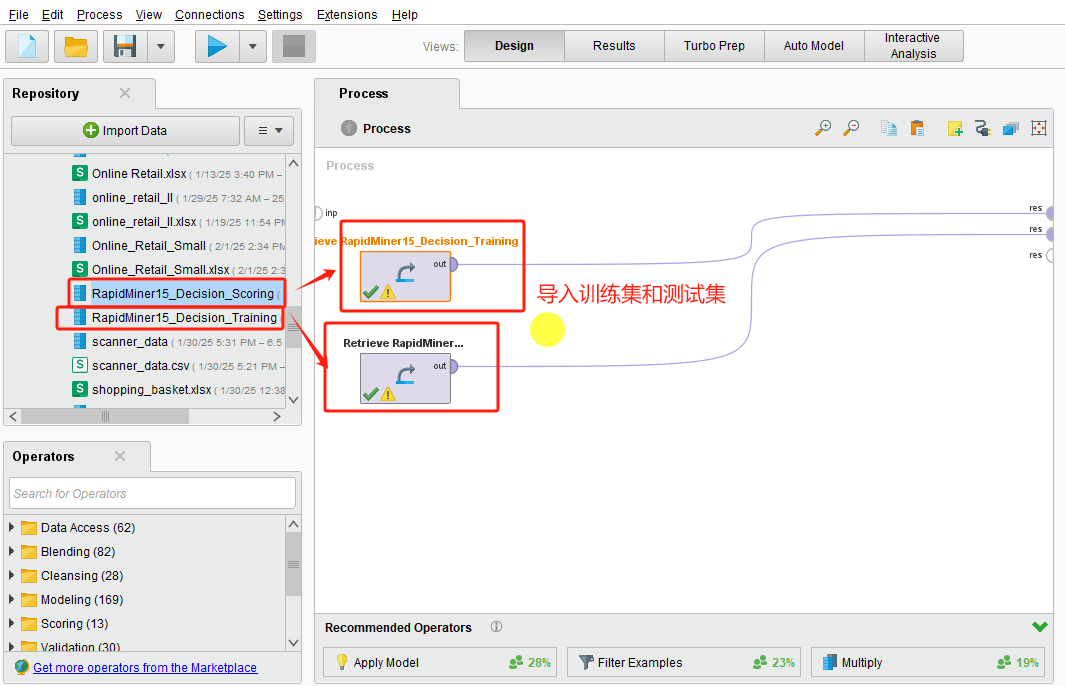1065x686 pixels.
Task: Add recommended Multiply operator
Action: (928, 662)
